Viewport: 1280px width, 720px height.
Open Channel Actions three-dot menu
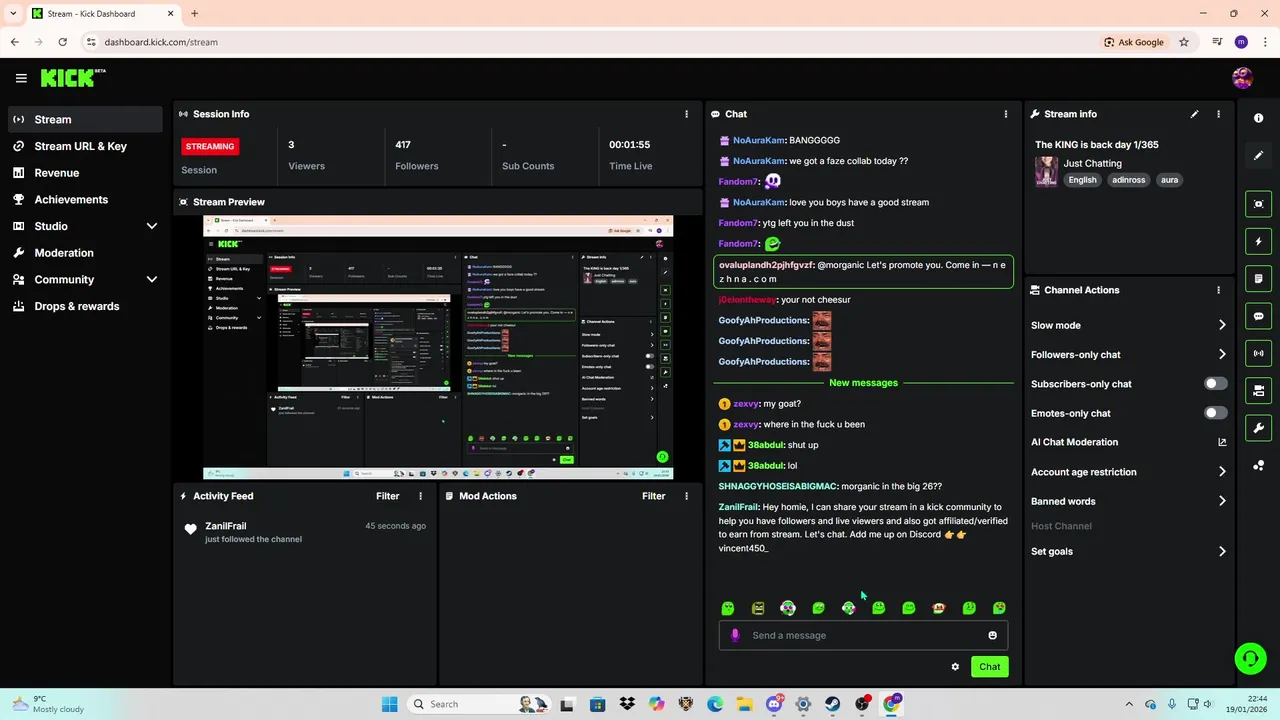pos(1218,290)
